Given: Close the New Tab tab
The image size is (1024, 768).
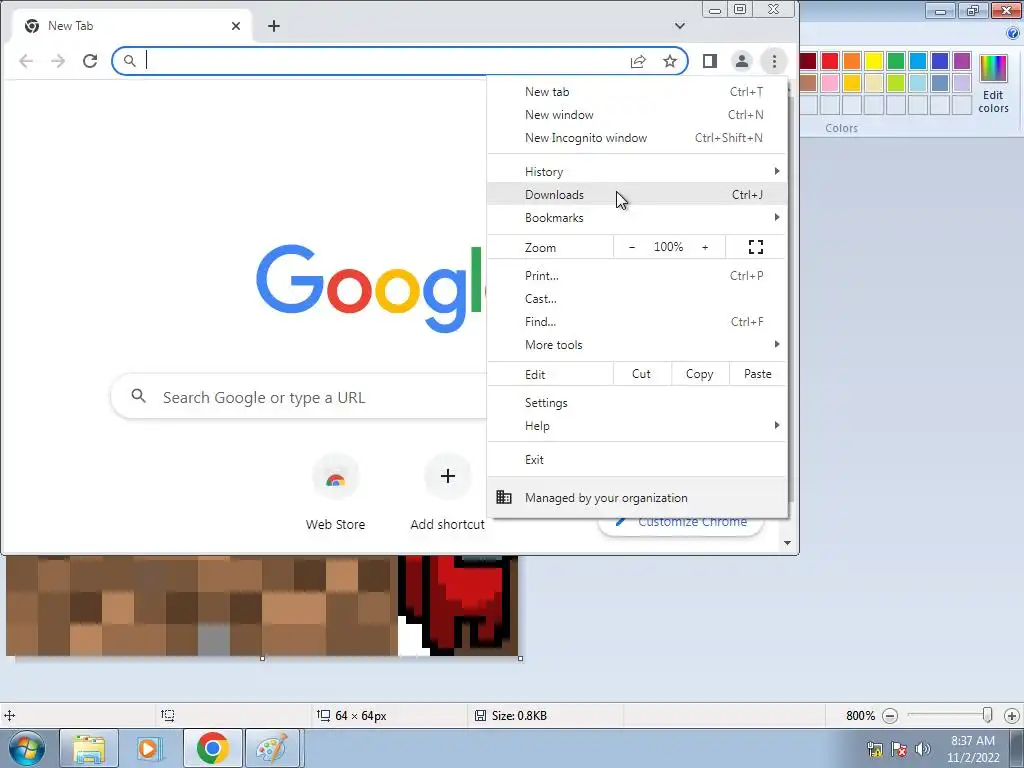Looking at the screenshot, I should [x=236, y=26].
